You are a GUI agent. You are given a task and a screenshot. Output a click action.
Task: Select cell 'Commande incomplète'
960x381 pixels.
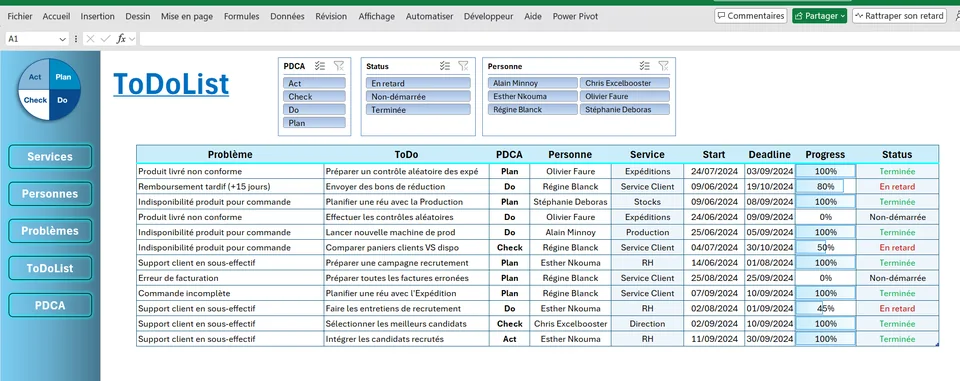[x=230, y=293]
